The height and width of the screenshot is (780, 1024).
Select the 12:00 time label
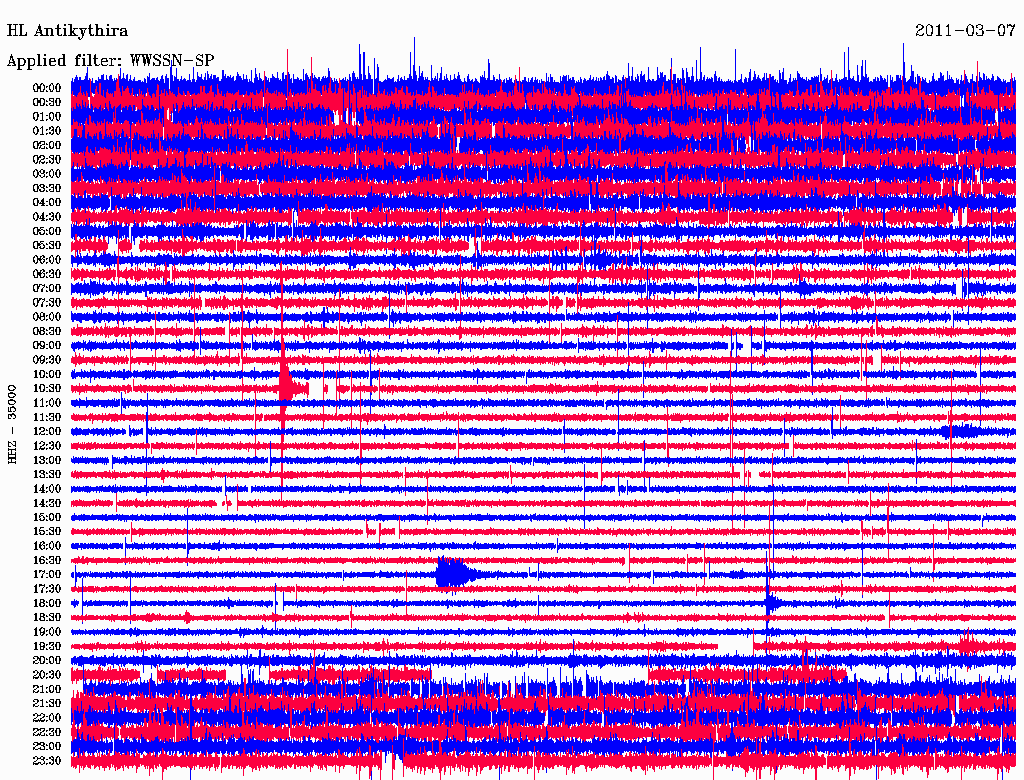click(x=47, y=431)
